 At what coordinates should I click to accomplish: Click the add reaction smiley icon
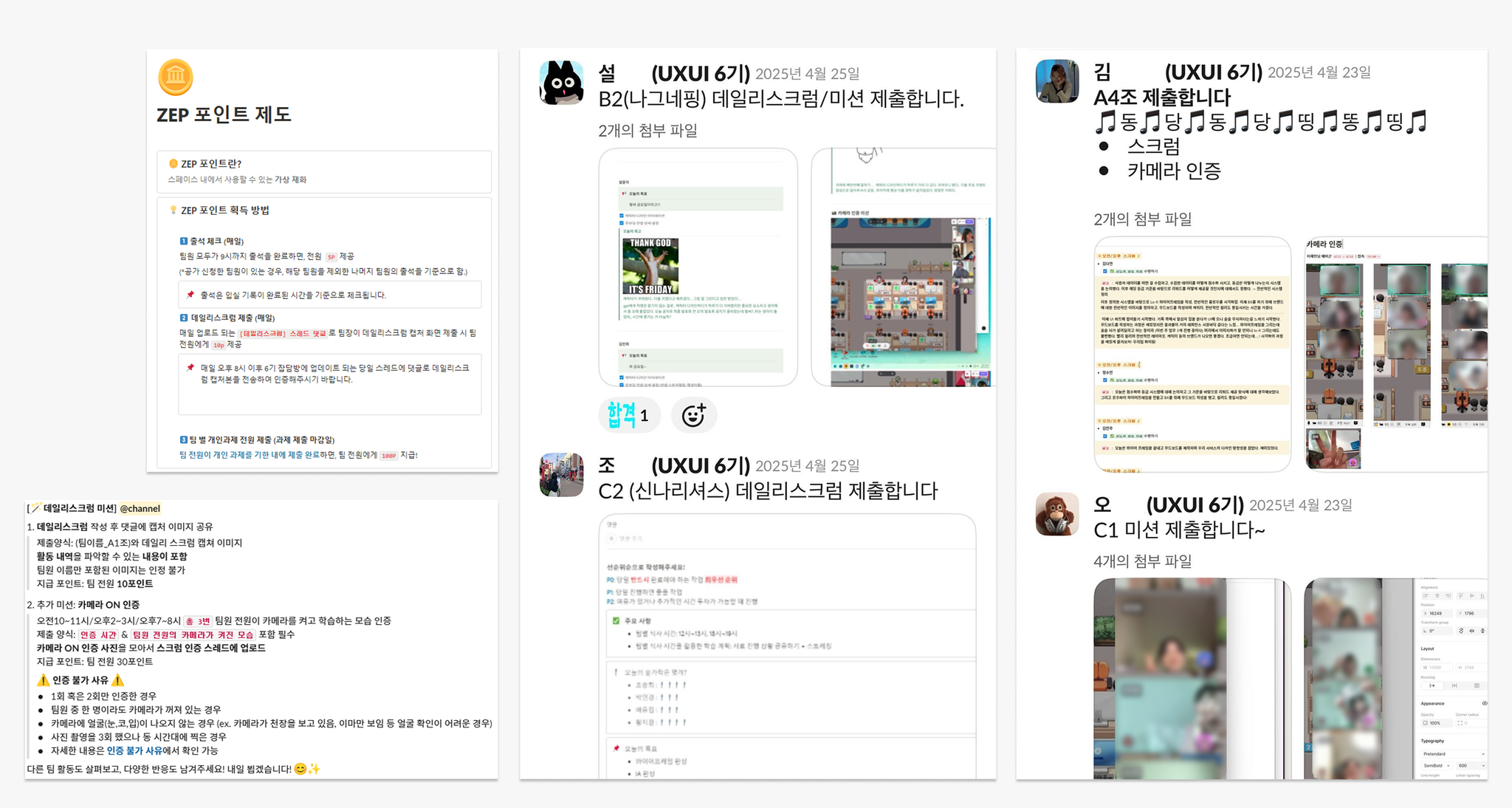(694, 415)
